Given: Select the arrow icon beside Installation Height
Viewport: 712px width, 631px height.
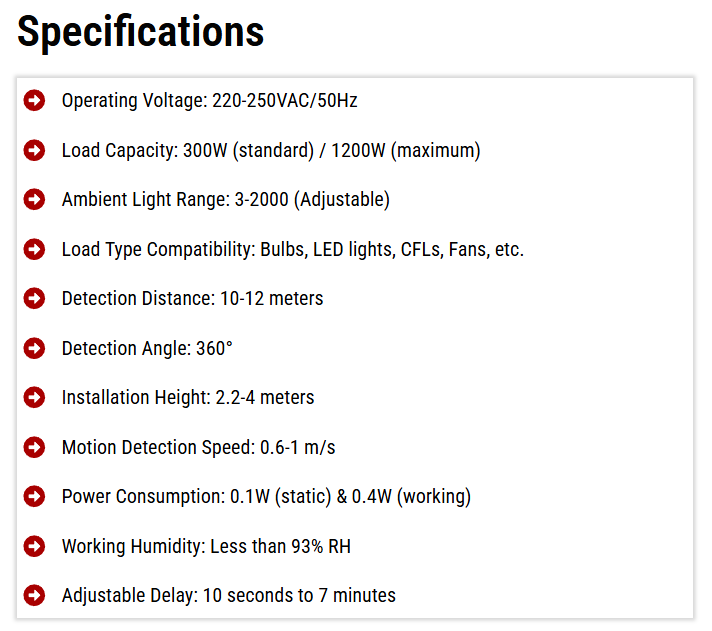Looking at the screenshot, I should click(34, 397).
